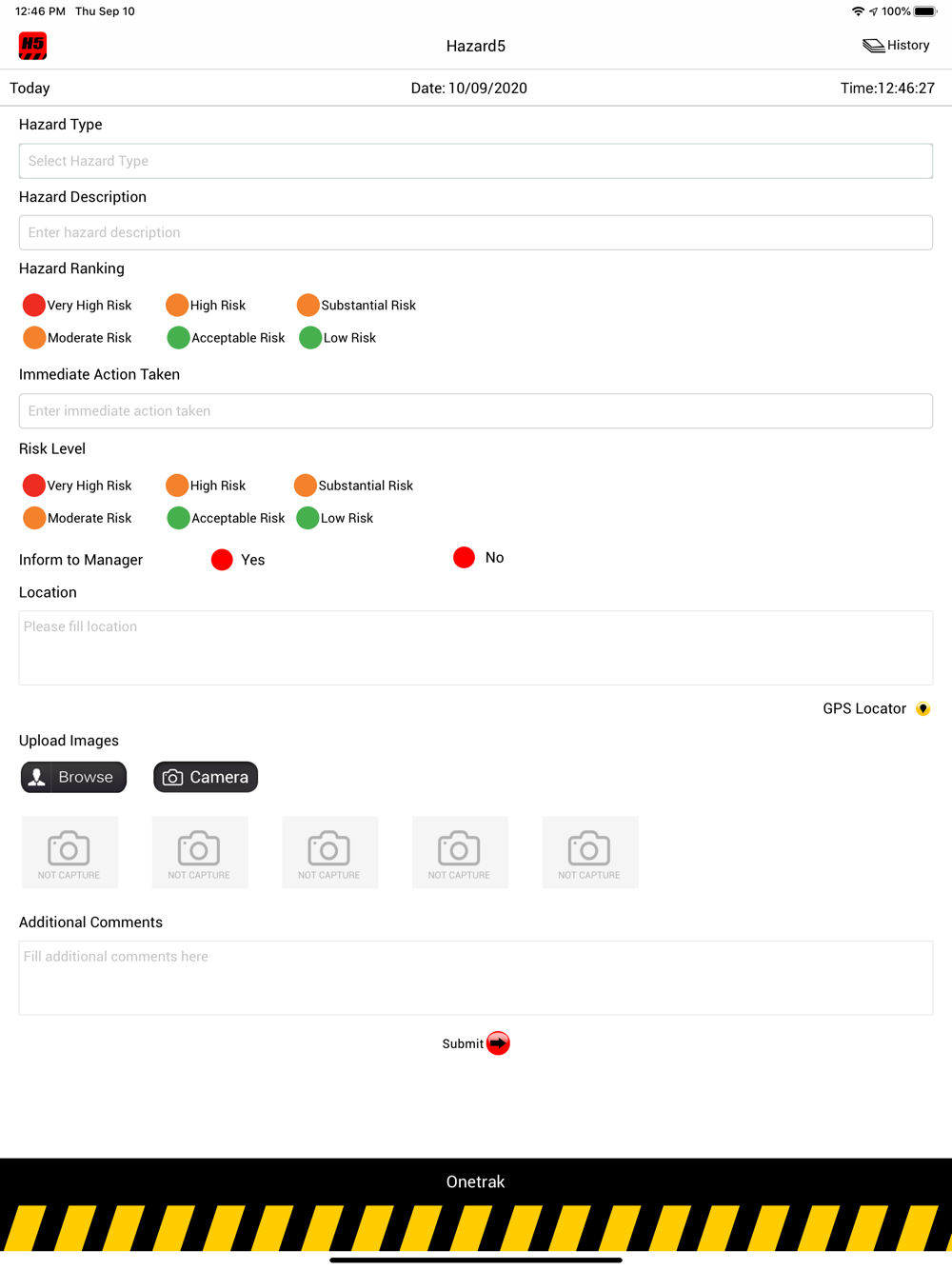
Task: Select the first NOT CAPTURE image placeholder
Action: (x=69, y=852)
